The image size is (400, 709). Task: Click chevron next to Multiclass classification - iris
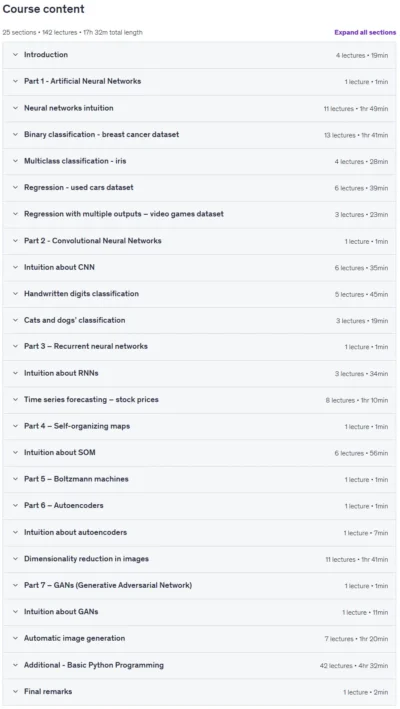point(15,161)
